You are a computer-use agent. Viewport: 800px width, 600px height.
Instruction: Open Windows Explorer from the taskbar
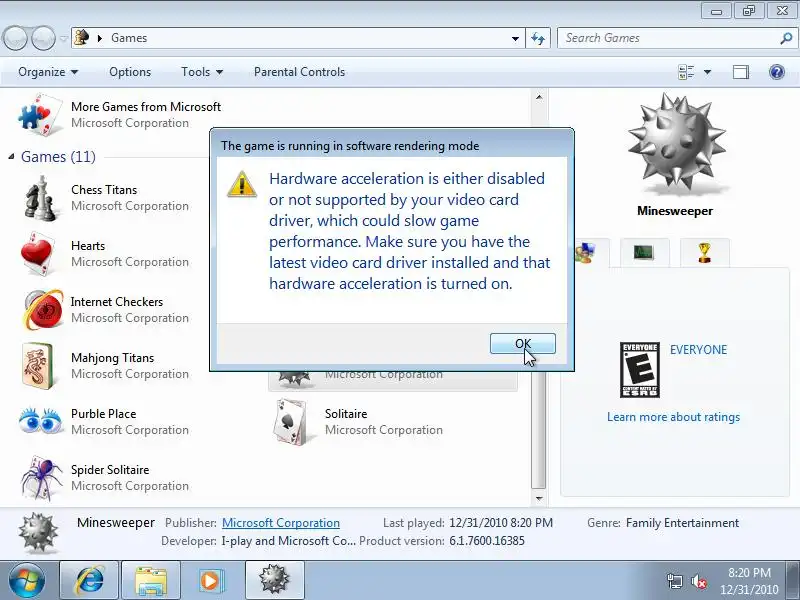point(151,580)
